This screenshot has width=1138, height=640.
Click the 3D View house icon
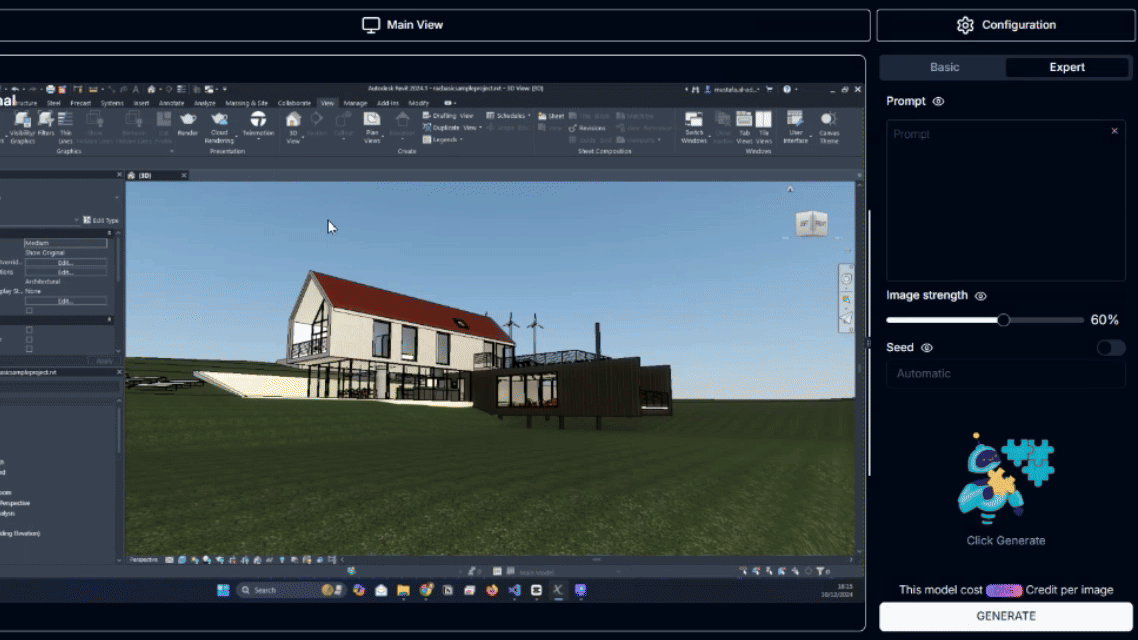click(x=293, y=121)
